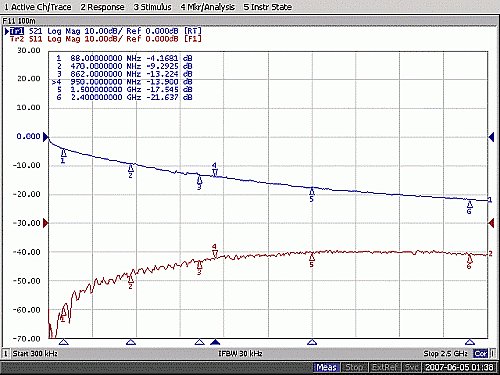This screenshot has width=500, height=375.
Task: Click the red reference arrow on right edge
Action: (491, 223)
